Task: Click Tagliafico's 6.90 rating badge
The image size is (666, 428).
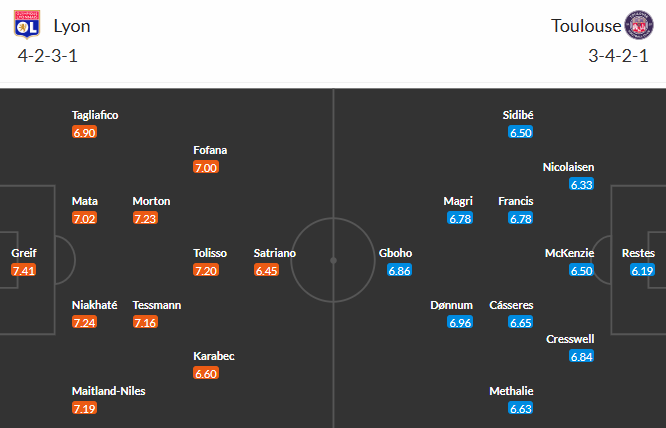Action: pyautogui.click(x=84, y=132)
